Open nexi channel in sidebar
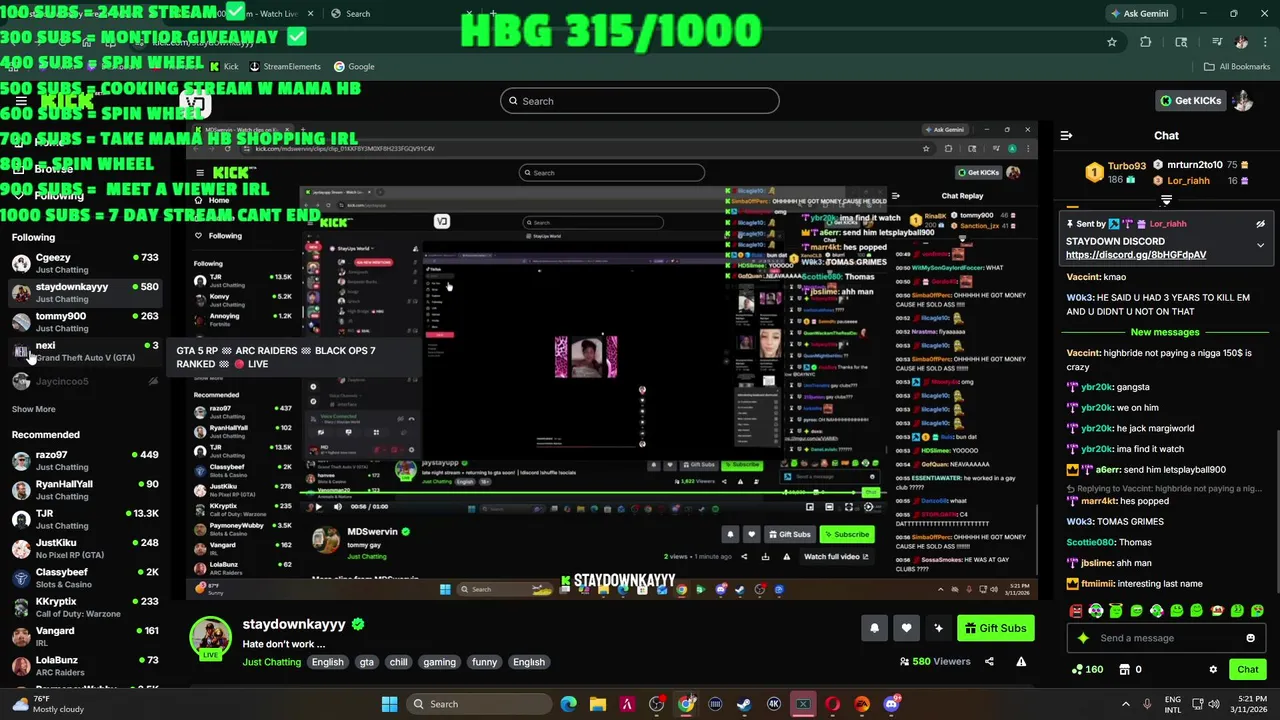Screen dimensions: 1280x720 coord(85,351)
